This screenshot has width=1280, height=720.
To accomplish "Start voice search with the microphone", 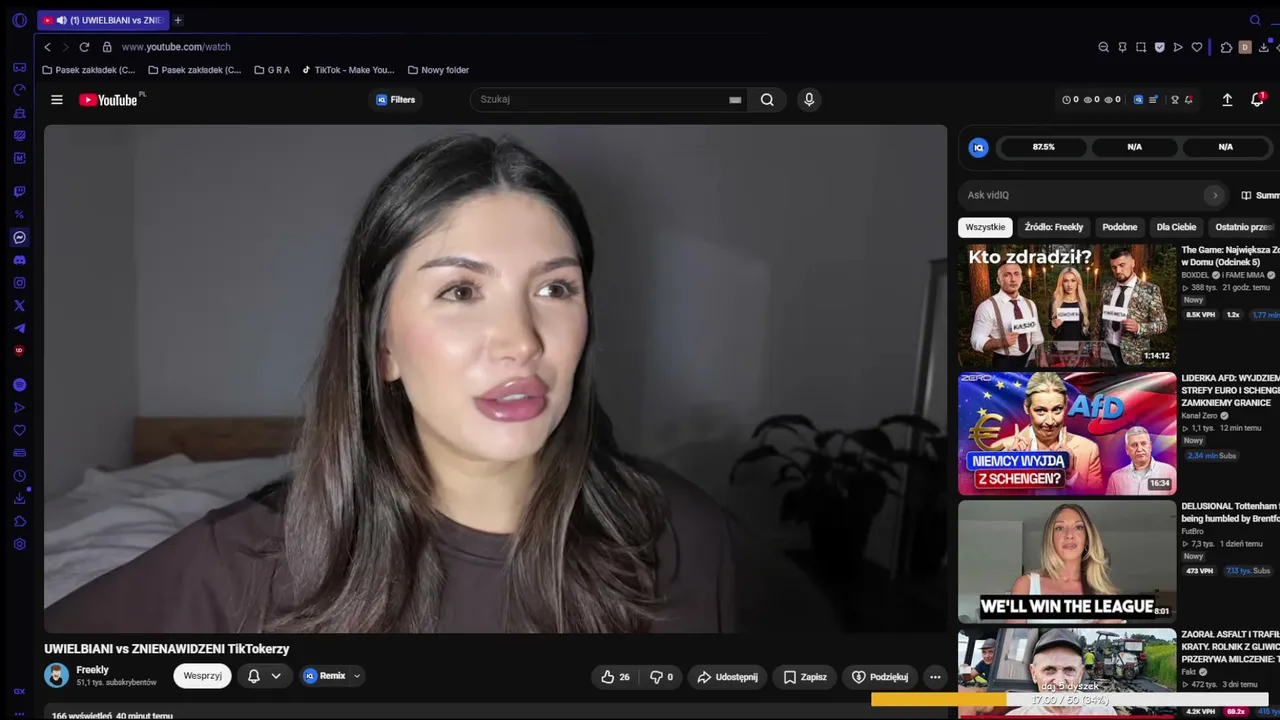I will click(x=809, y=100).
